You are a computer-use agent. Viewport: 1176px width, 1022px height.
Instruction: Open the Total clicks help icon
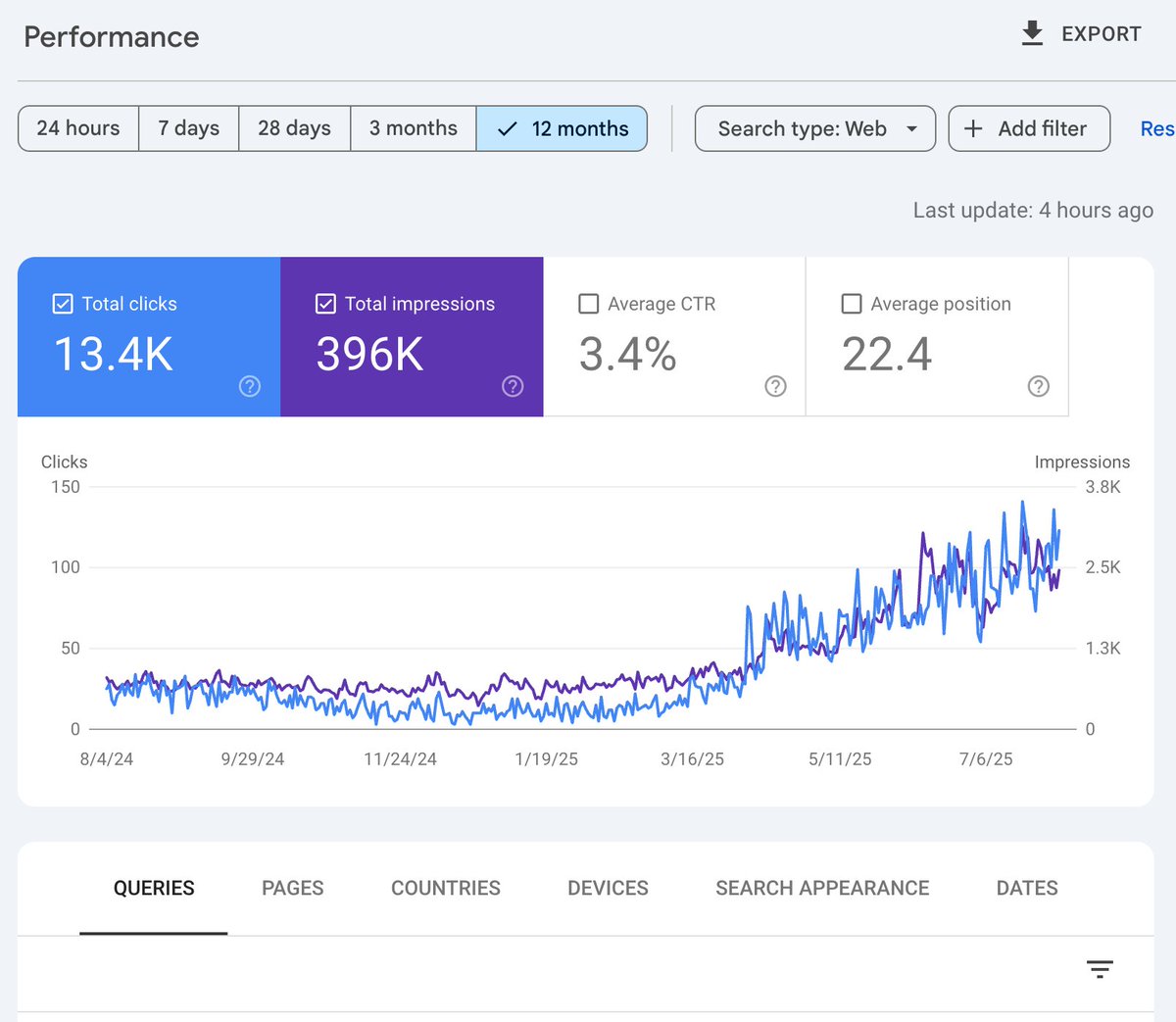point(250,387)
